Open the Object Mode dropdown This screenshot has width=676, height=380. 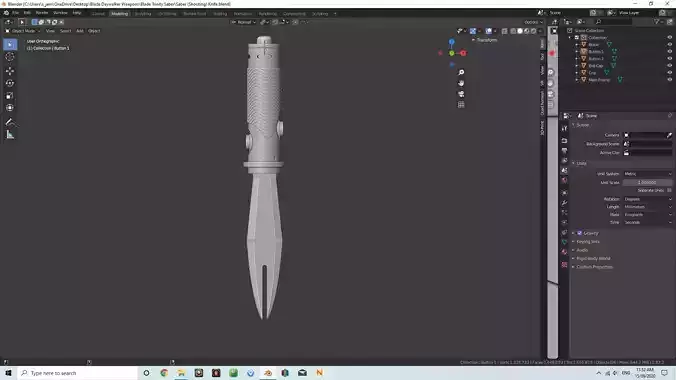click(x=23, y=31)
